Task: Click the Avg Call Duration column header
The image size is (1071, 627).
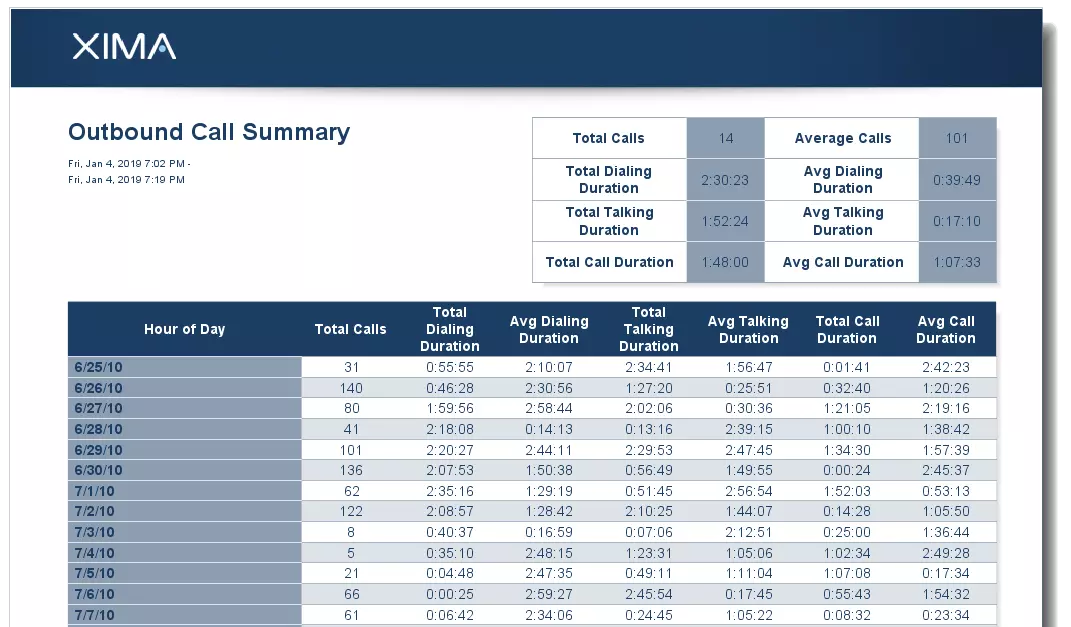Action: 946,329
